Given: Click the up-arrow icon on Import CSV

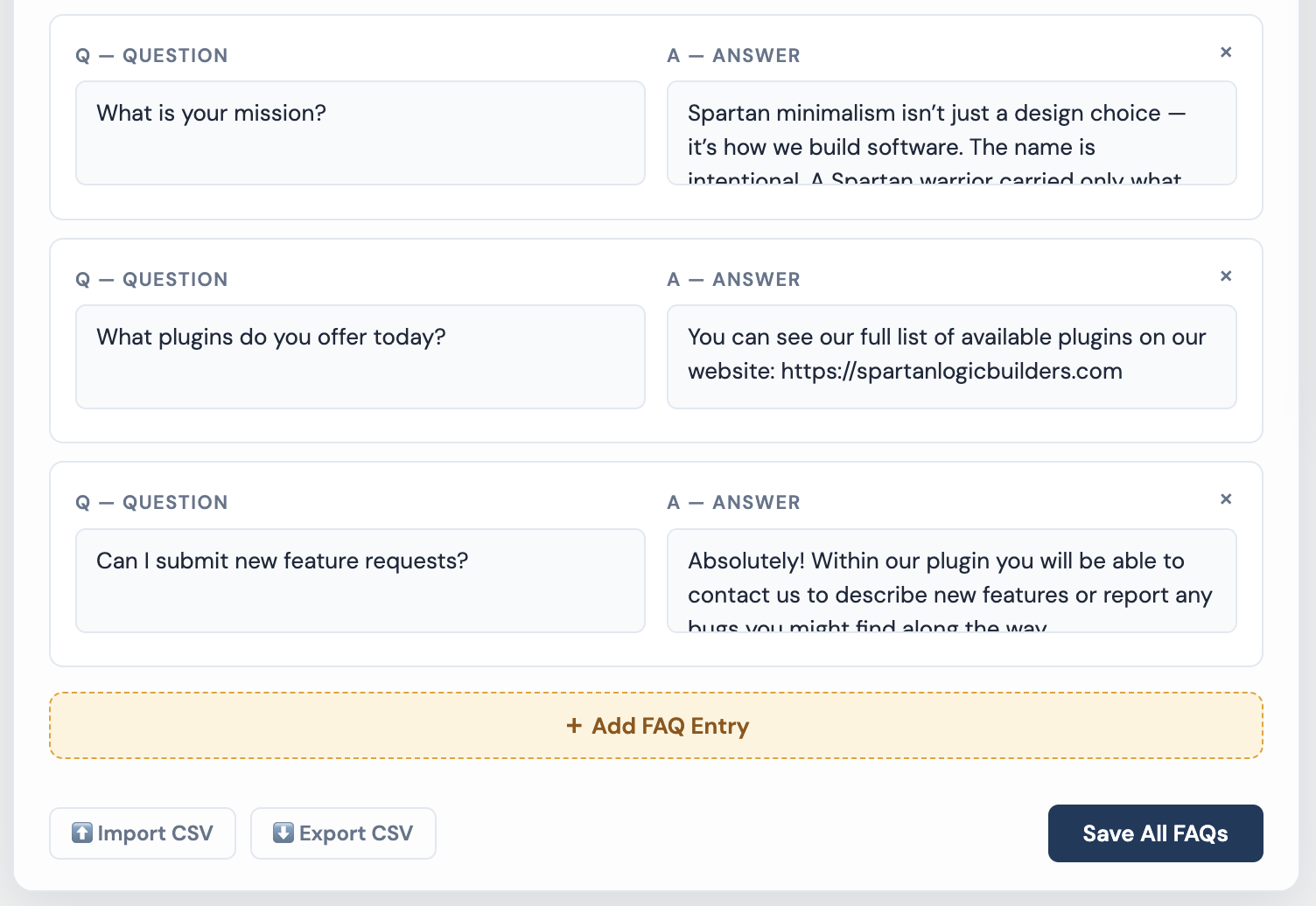Looking at the screenshot, I should [82, 833].
